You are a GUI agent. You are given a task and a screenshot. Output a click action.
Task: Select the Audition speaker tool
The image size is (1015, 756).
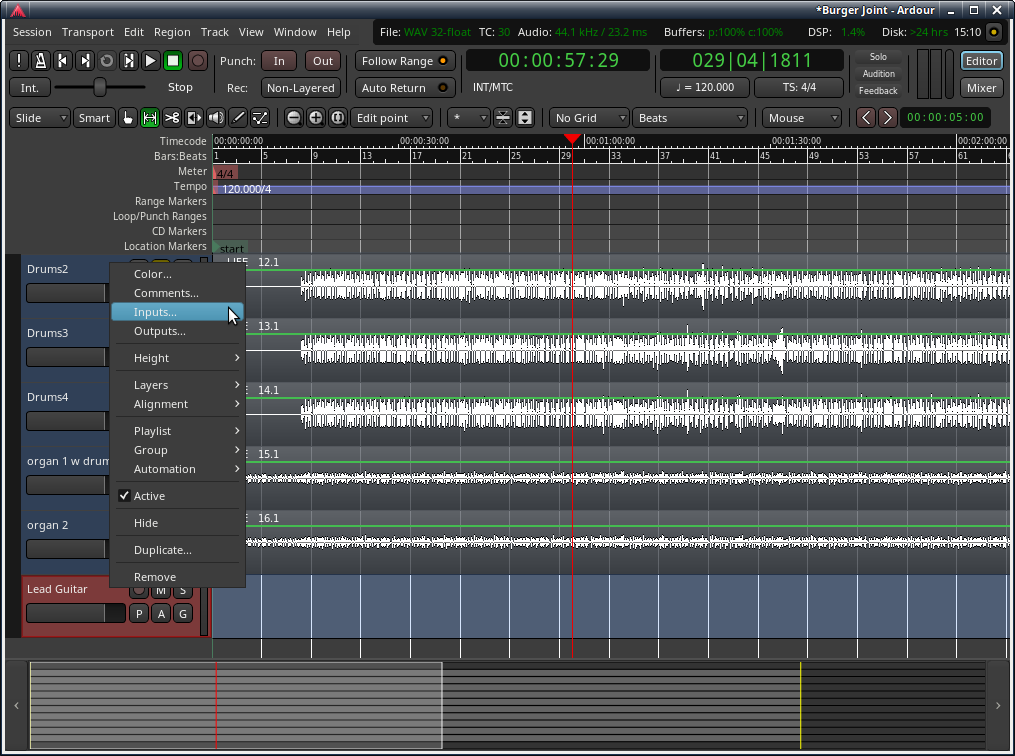[215, 117]
